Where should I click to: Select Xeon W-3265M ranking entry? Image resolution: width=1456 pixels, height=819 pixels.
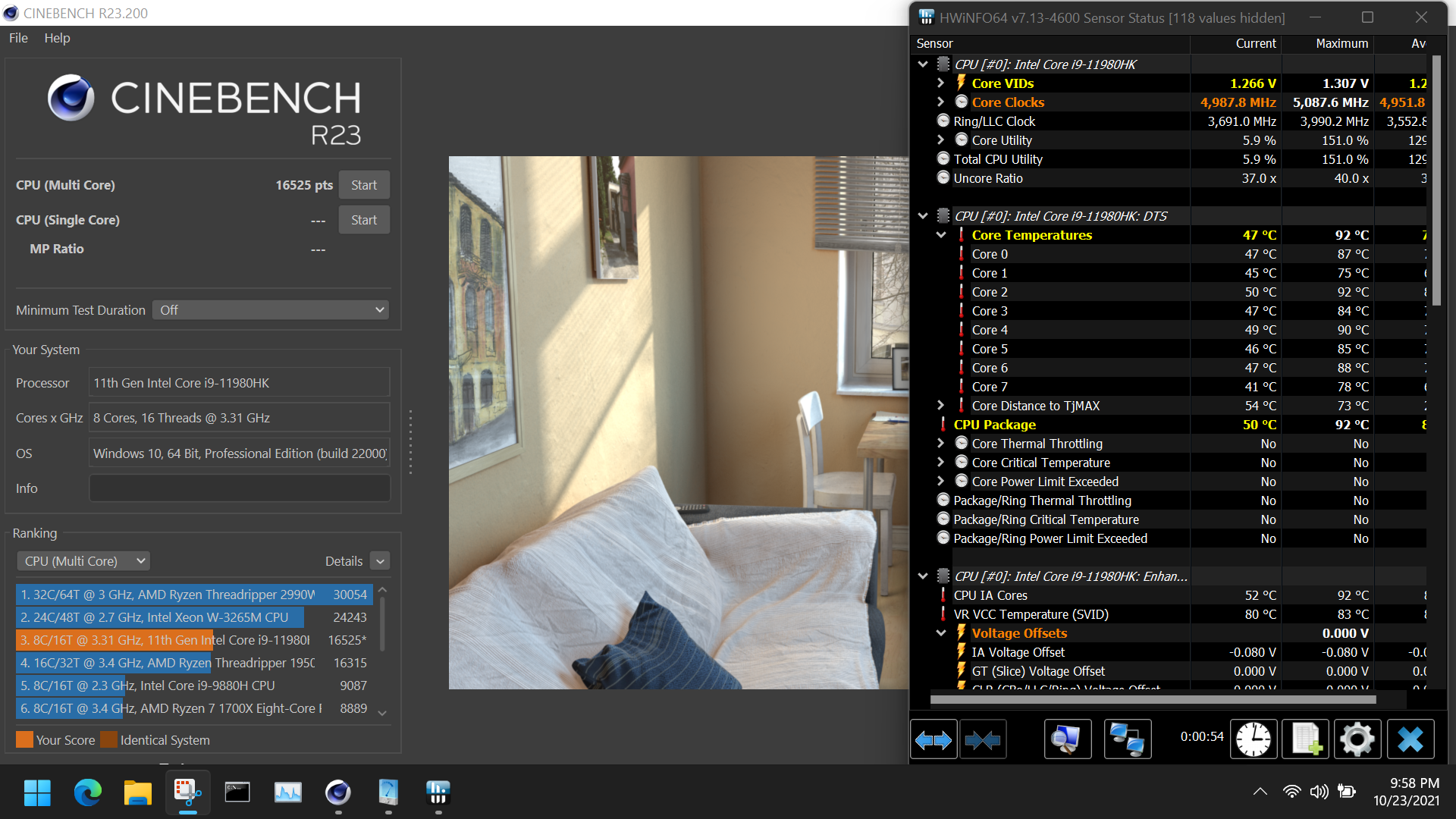194,617
